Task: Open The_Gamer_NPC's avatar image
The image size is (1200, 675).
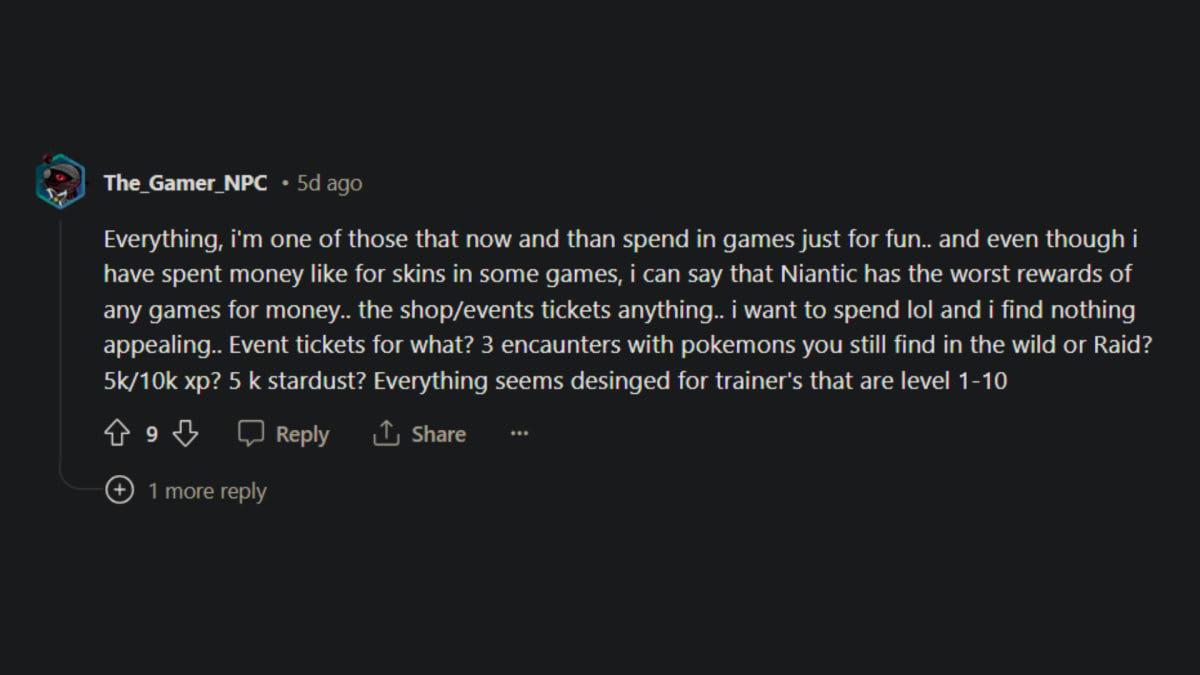Action: (x=60, y=182)
